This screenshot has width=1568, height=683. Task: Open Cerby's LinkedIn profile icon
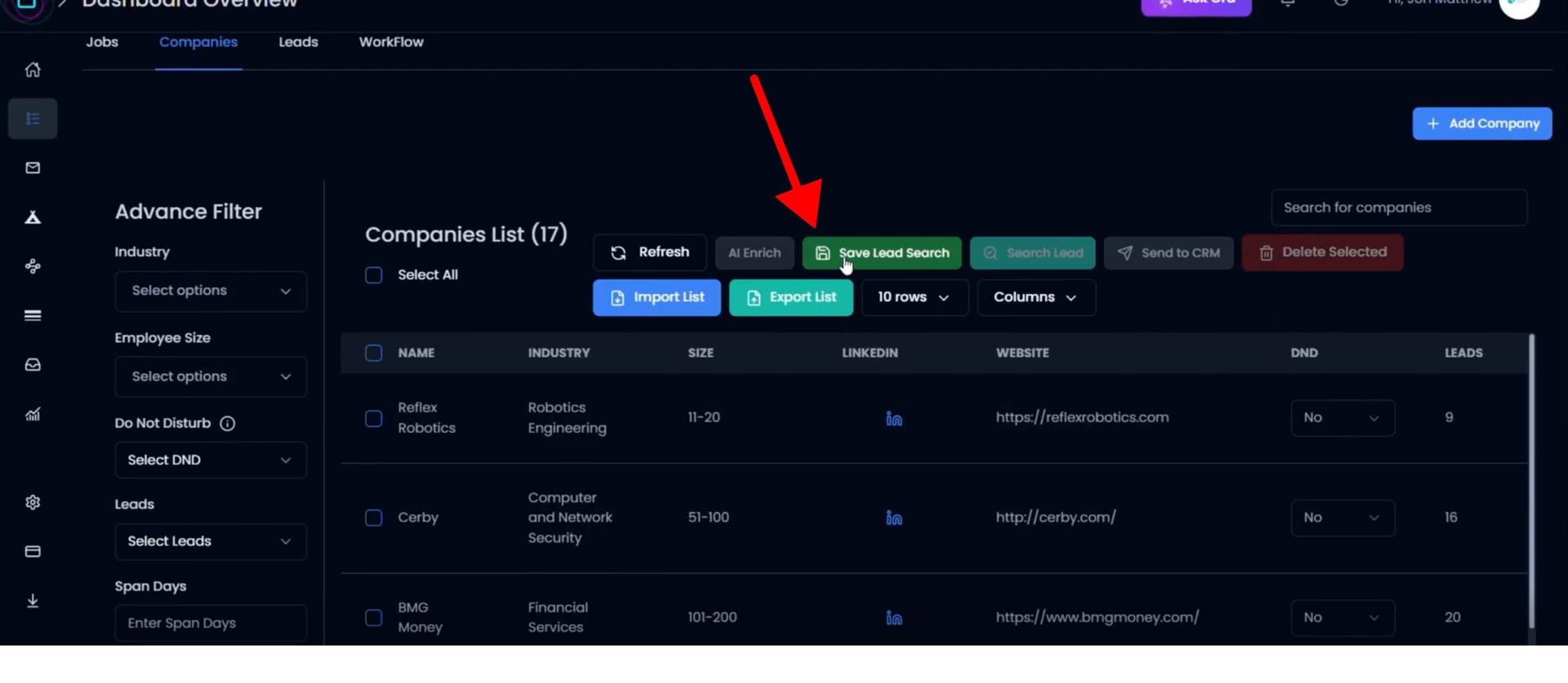[894, 518]
